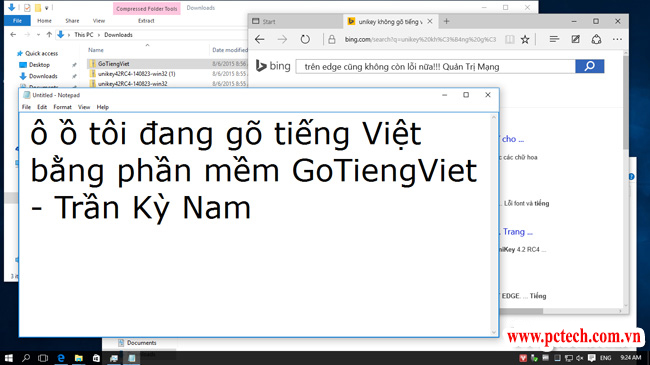Open Notepad File menu
Image resolution: width=650 pixels, height=365 pixels.
click(x=26, y=107)
